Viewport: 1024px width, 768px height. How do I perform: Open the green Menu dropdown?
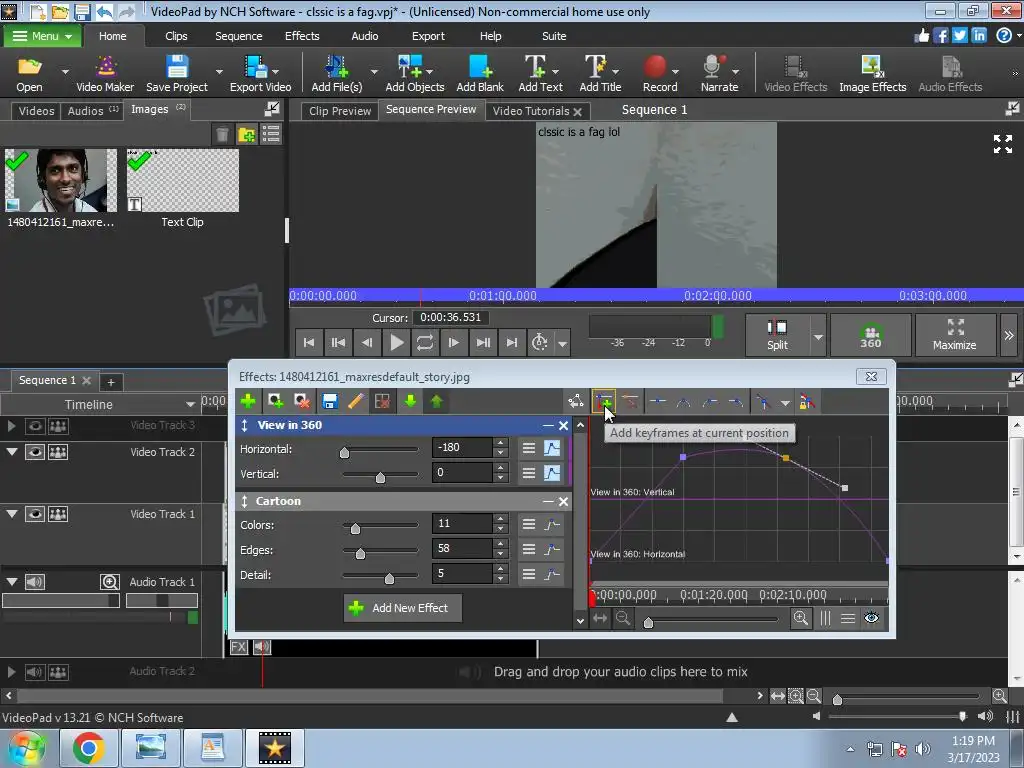pos(42,36)
